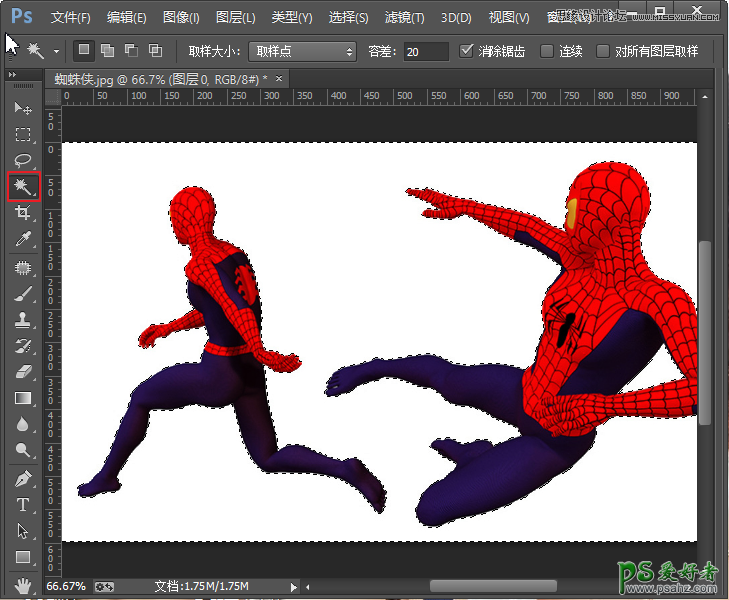Select the Path Selection tool
The image size is (729, 600).
[x=23, y=531]
